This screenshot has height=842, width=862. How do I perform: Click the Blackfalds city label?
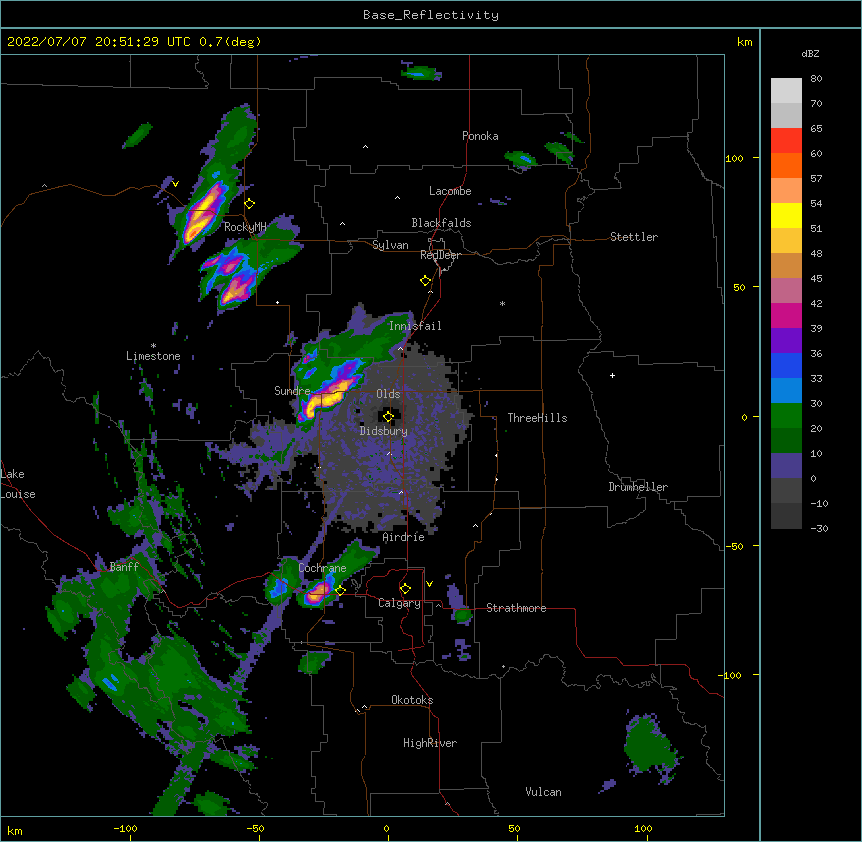click(441, 223)
